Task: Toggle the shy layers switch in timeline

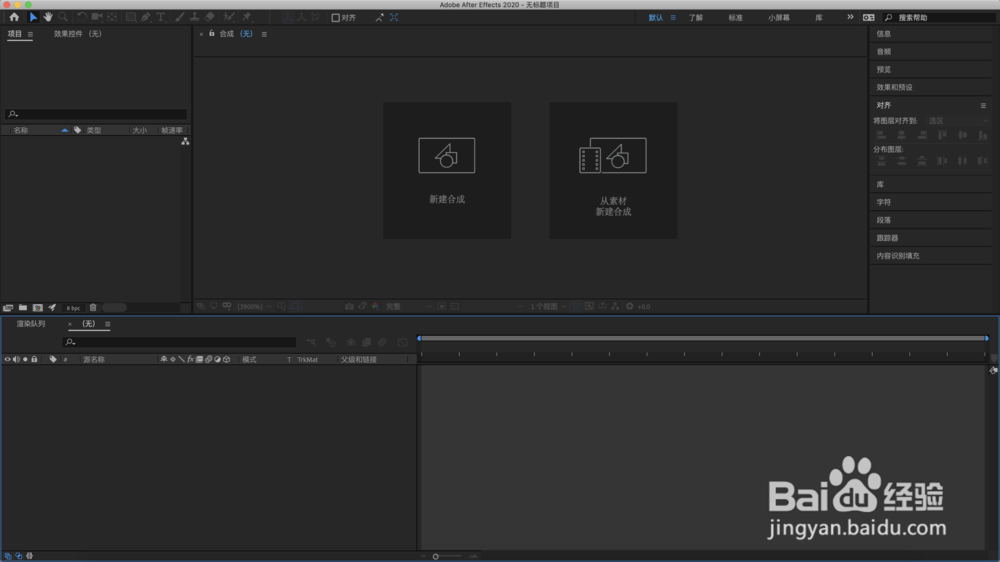Action: [x=351, y=343]
